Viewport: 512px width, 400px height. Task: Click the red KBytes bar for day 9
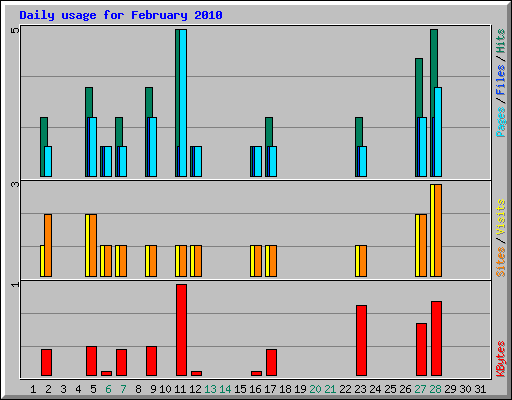pyautogui.click(x=151, y=361)
